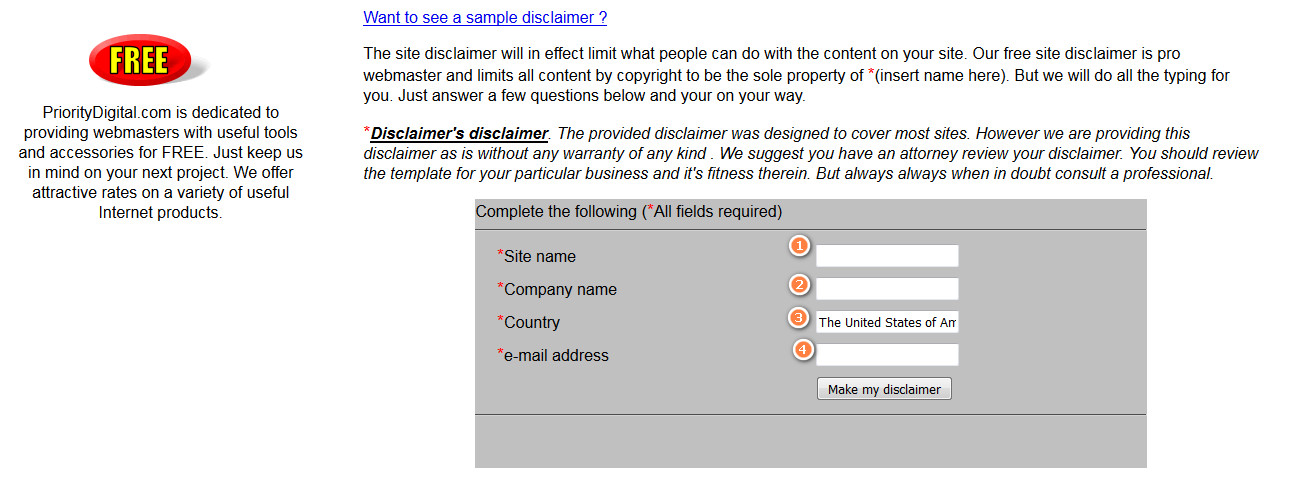This screenshot has height=481, width=1292.
Task: Focus the Company name text field
Action: click(x=887, y=289)
